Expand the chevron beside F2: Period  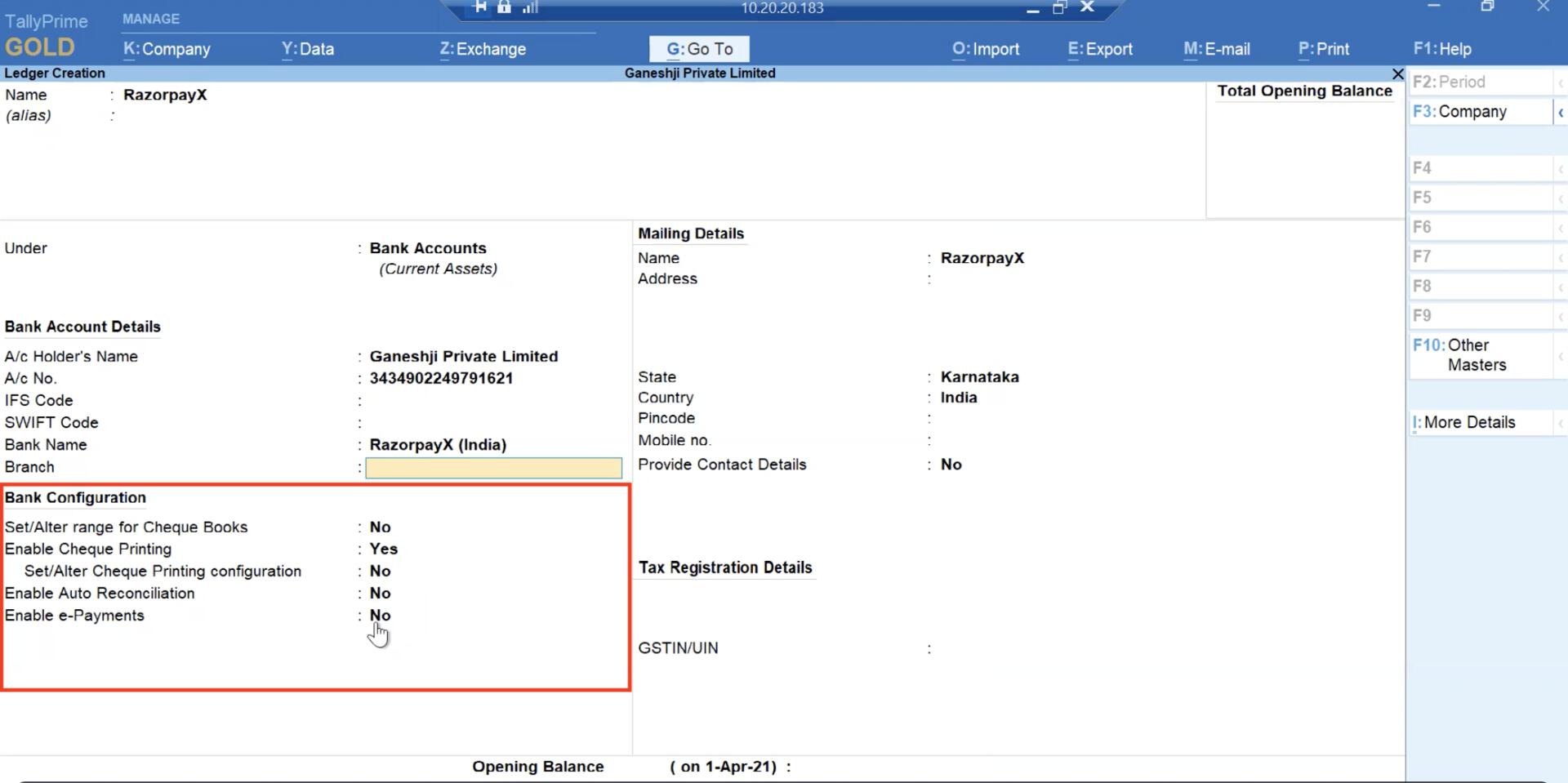(1560, 82)
